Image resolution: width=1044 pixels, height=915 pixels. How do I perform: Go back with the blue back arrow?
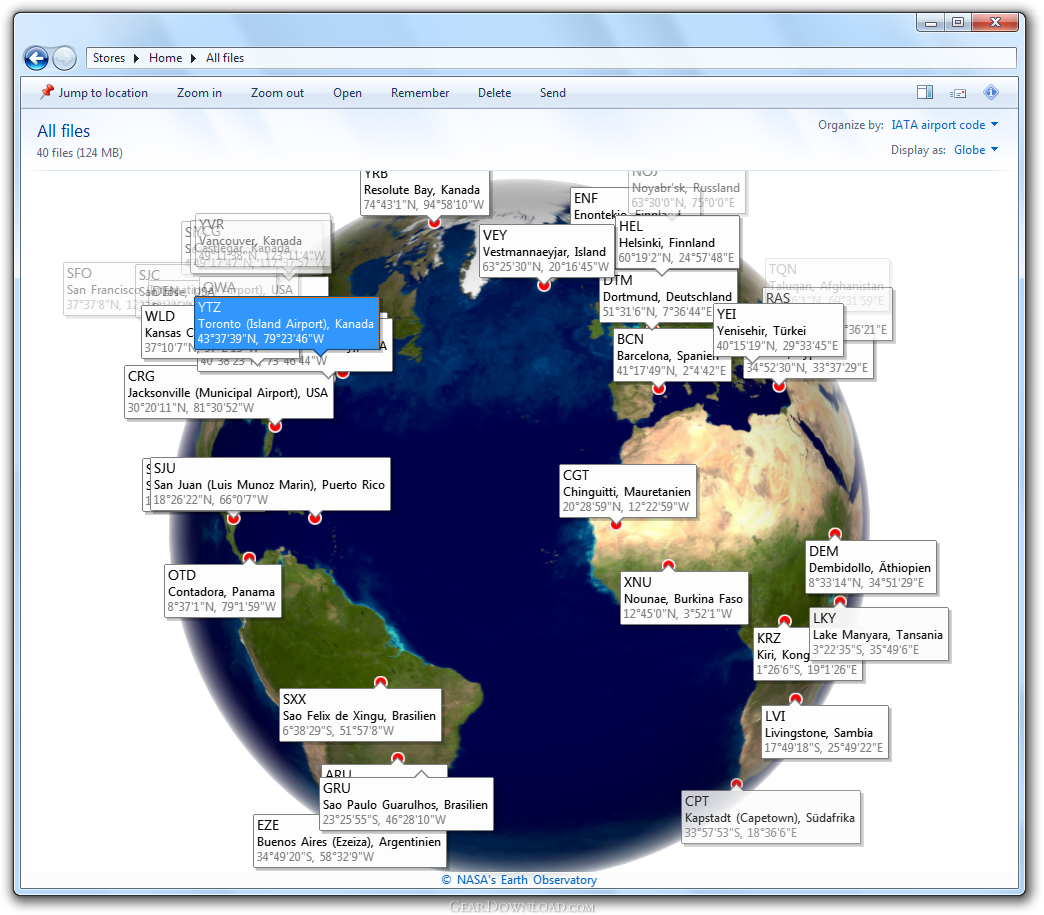[36, 59]
